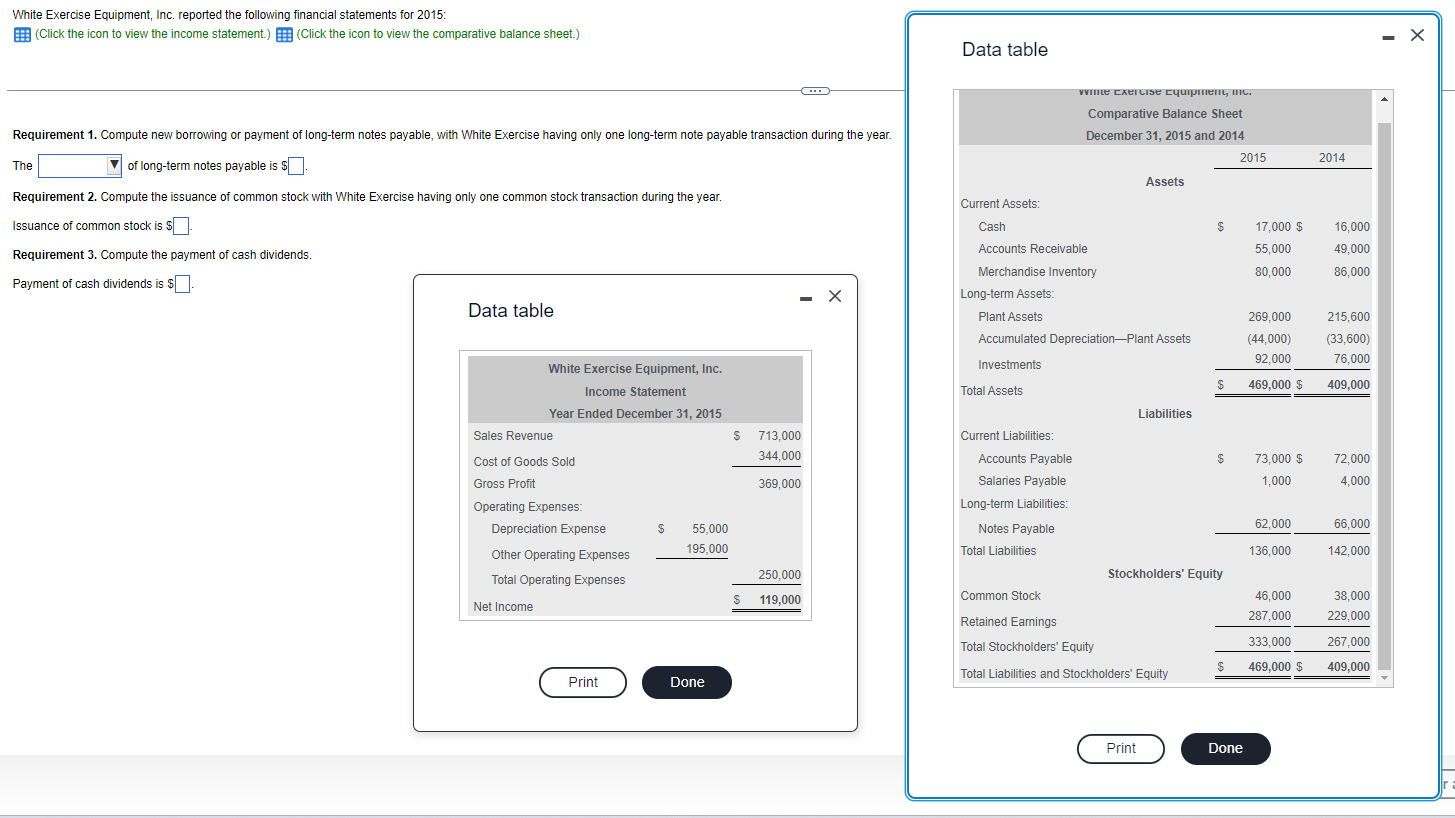Image resolution: width=1455 pixels, height=818 pixels.
Task: Click the payment of cash dividends field
Action: [x=184, y=284]
